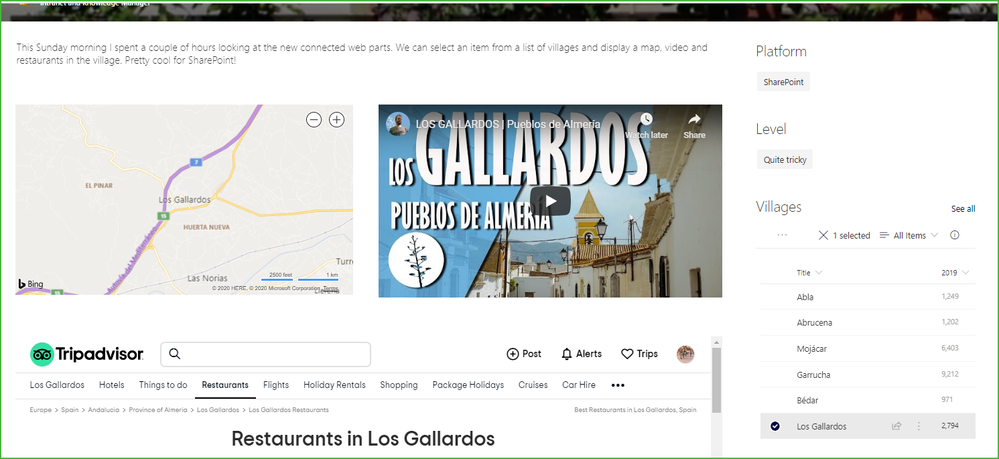Click the 9,212 population value
Viewport: 999px width, 459px height.
[949, 374]
